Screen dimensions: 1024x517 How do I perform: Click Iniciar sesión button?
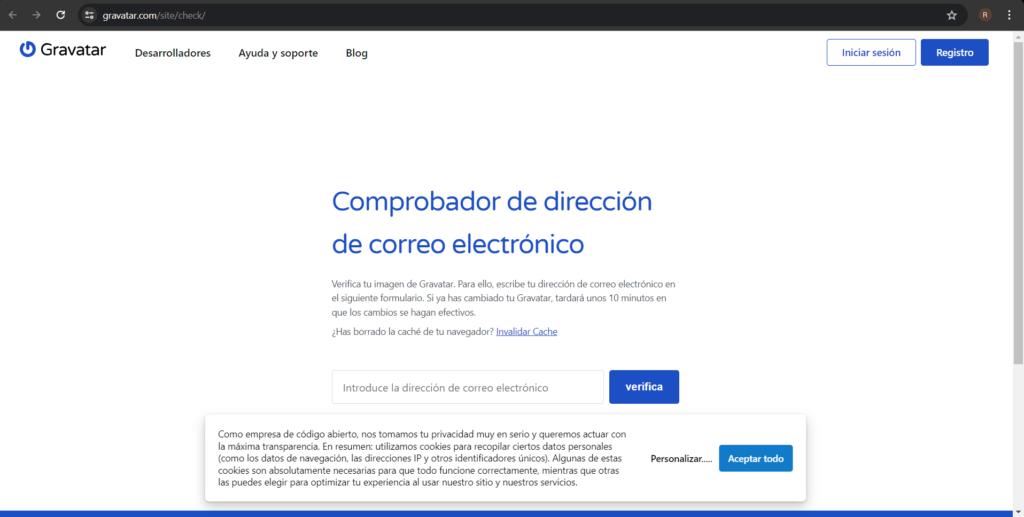coord(871,52)
